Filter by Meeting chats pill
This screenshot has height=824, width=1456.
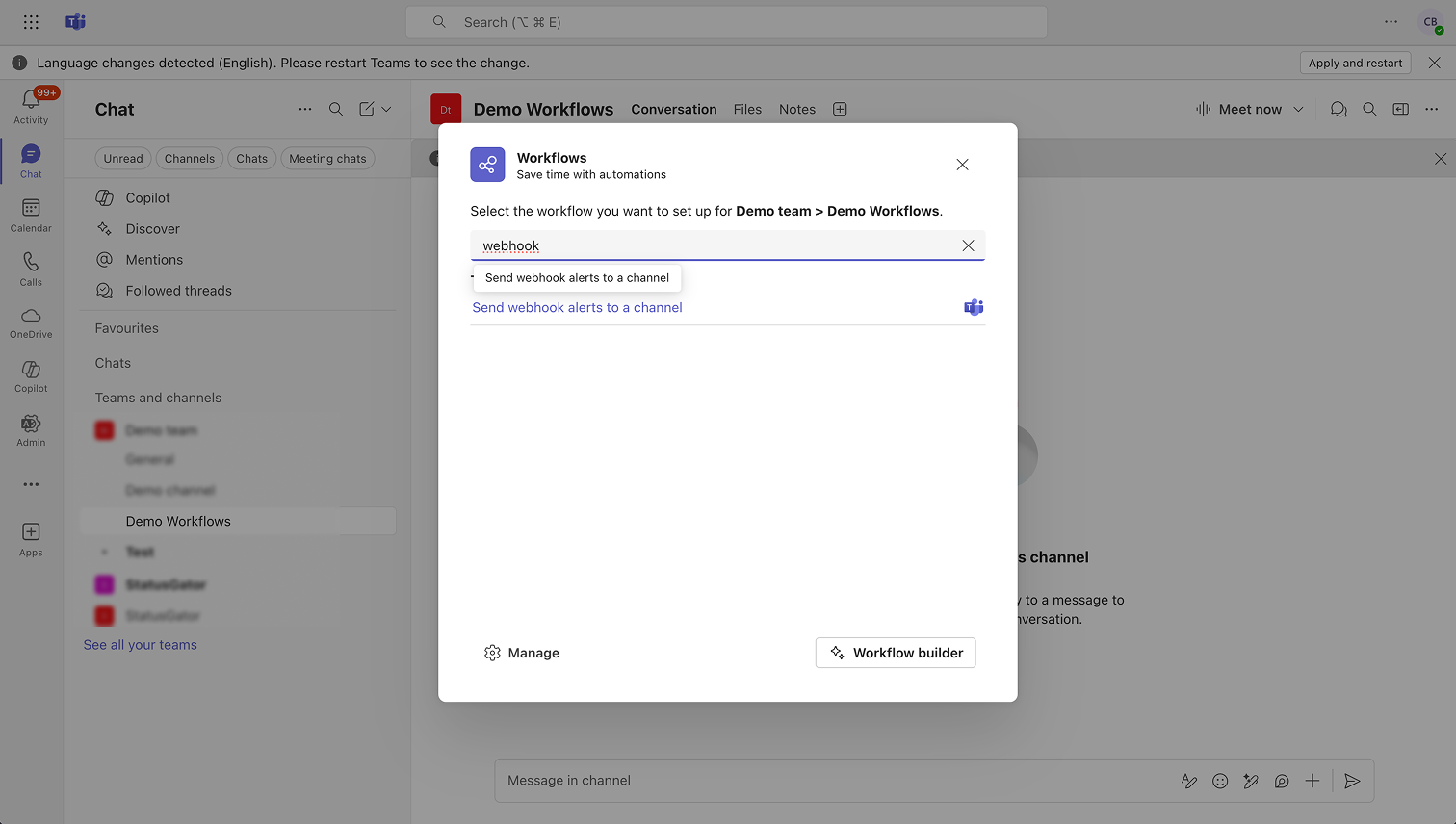(x=327, y=159)
